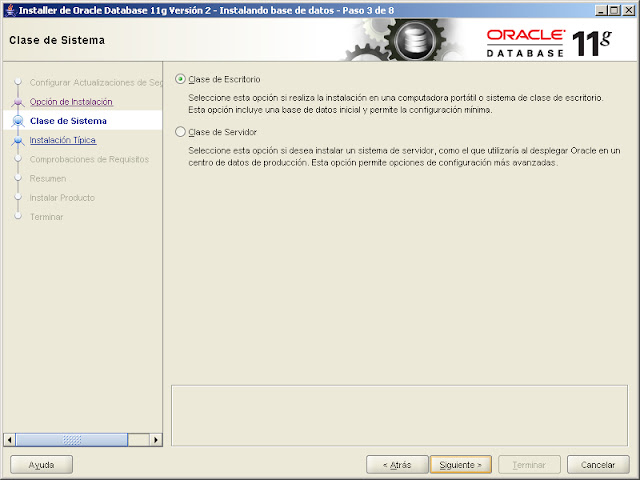Open help with the Ayuda button
Viewport: 640px width, 480px height.
(41, 464)
